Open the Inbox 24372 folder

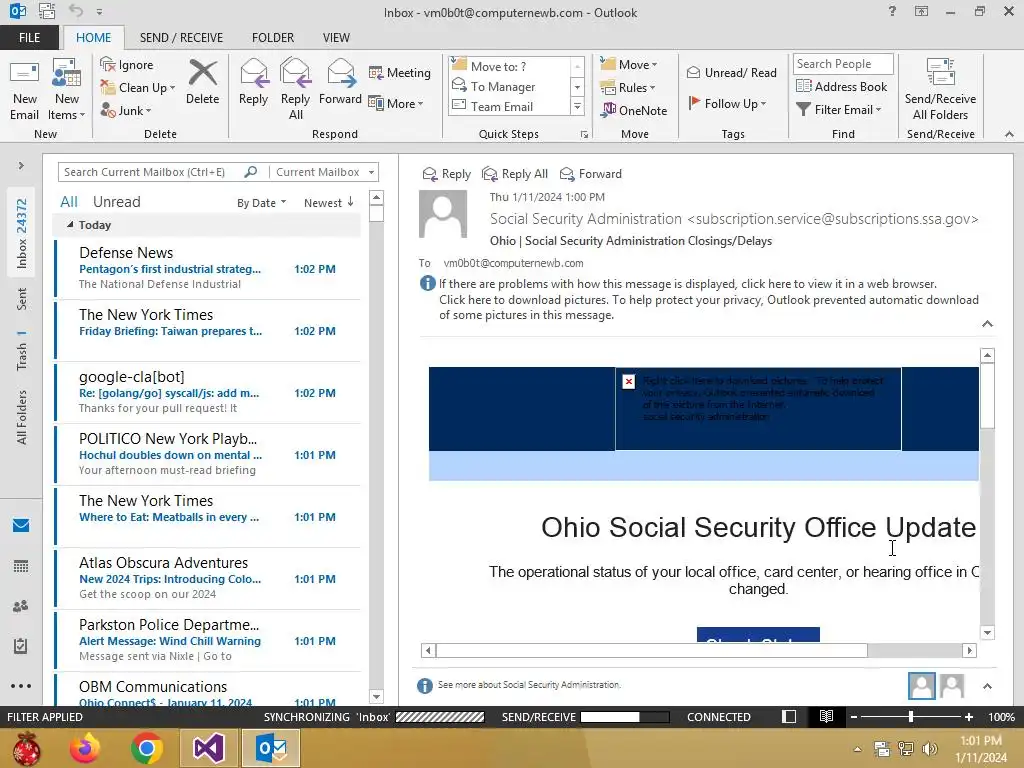(x=22, y=233)
